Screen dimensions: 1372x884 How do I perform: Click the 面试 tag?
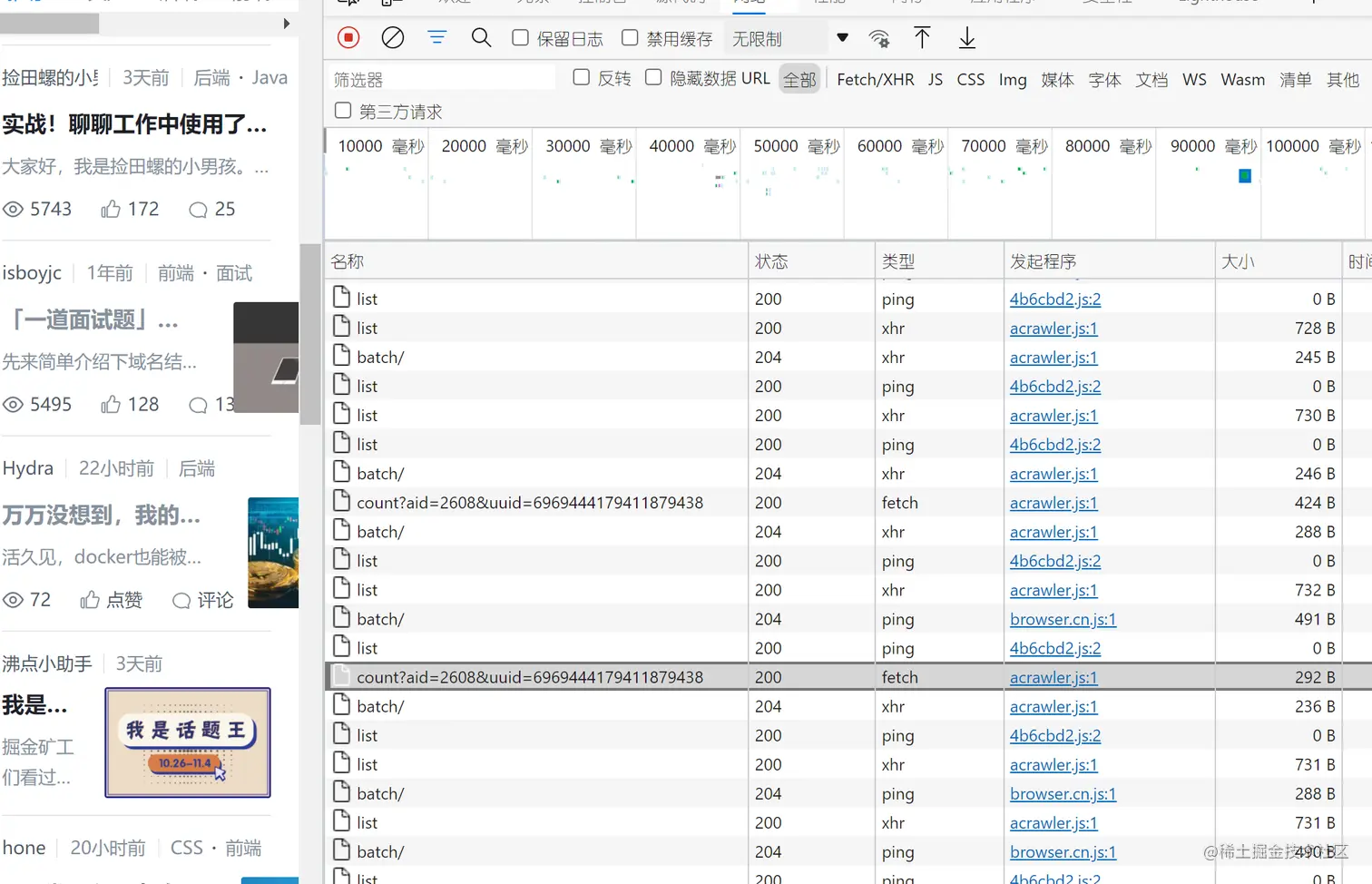(x=234, y=273)
